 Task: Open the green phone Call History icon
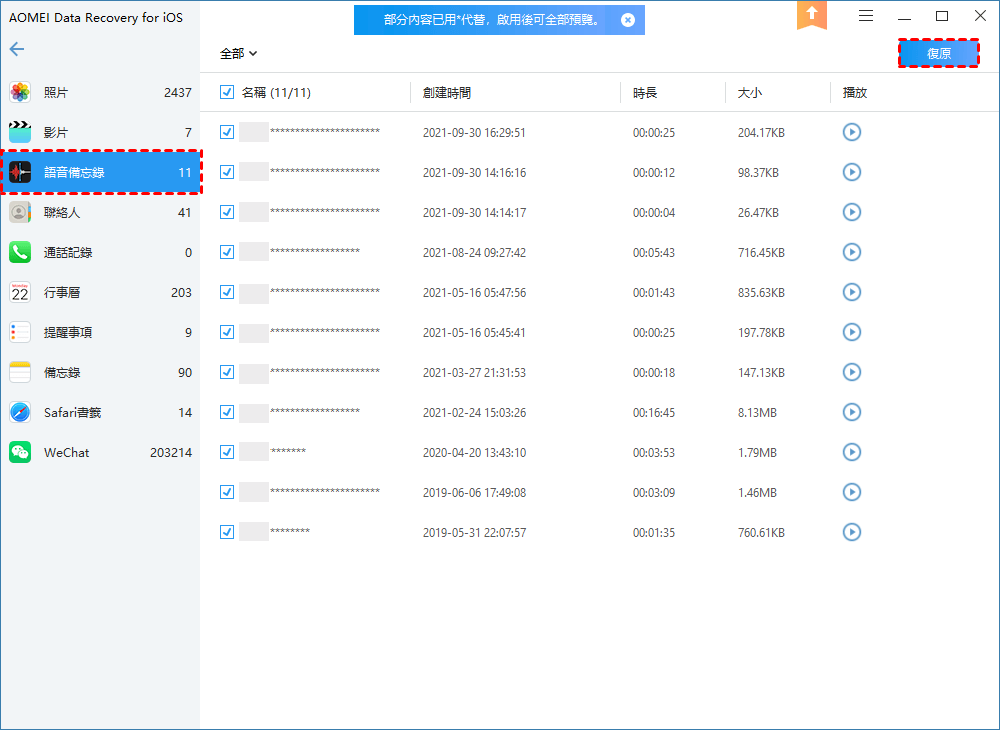(x=20, y=252)
